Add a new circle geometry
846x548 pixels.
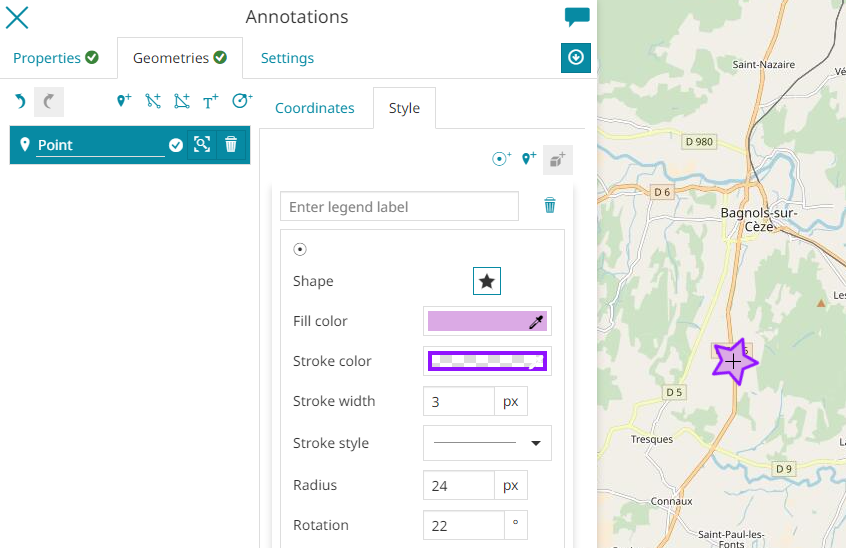242,101
